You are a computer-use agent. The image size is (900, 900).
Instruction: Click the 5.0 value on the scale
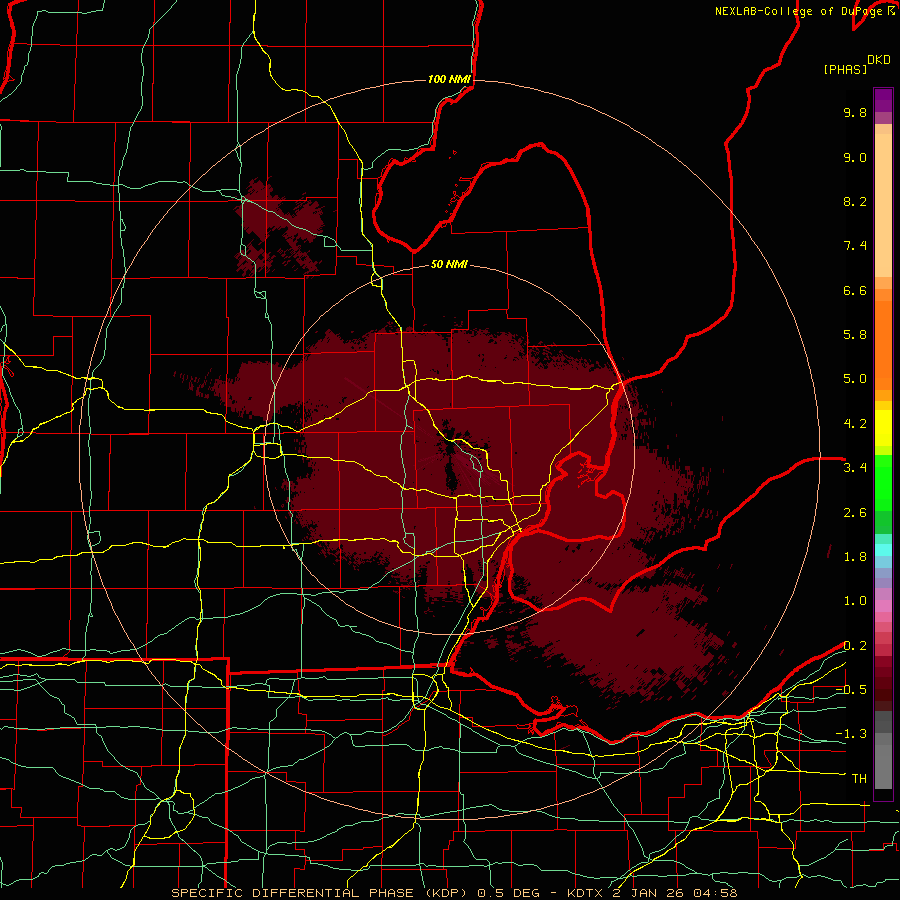click(855, 379)
